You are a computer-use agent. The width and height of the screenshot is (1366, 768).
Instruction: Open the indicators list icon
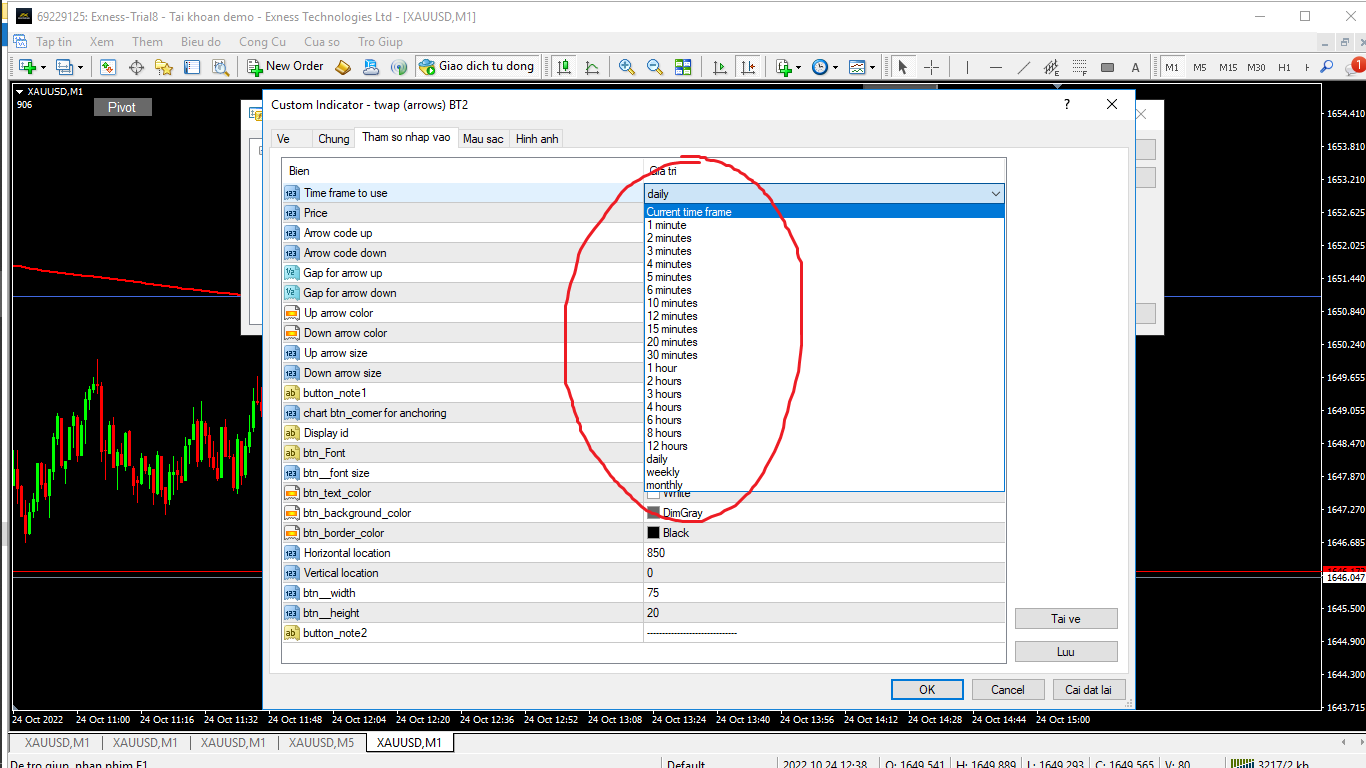783,67
